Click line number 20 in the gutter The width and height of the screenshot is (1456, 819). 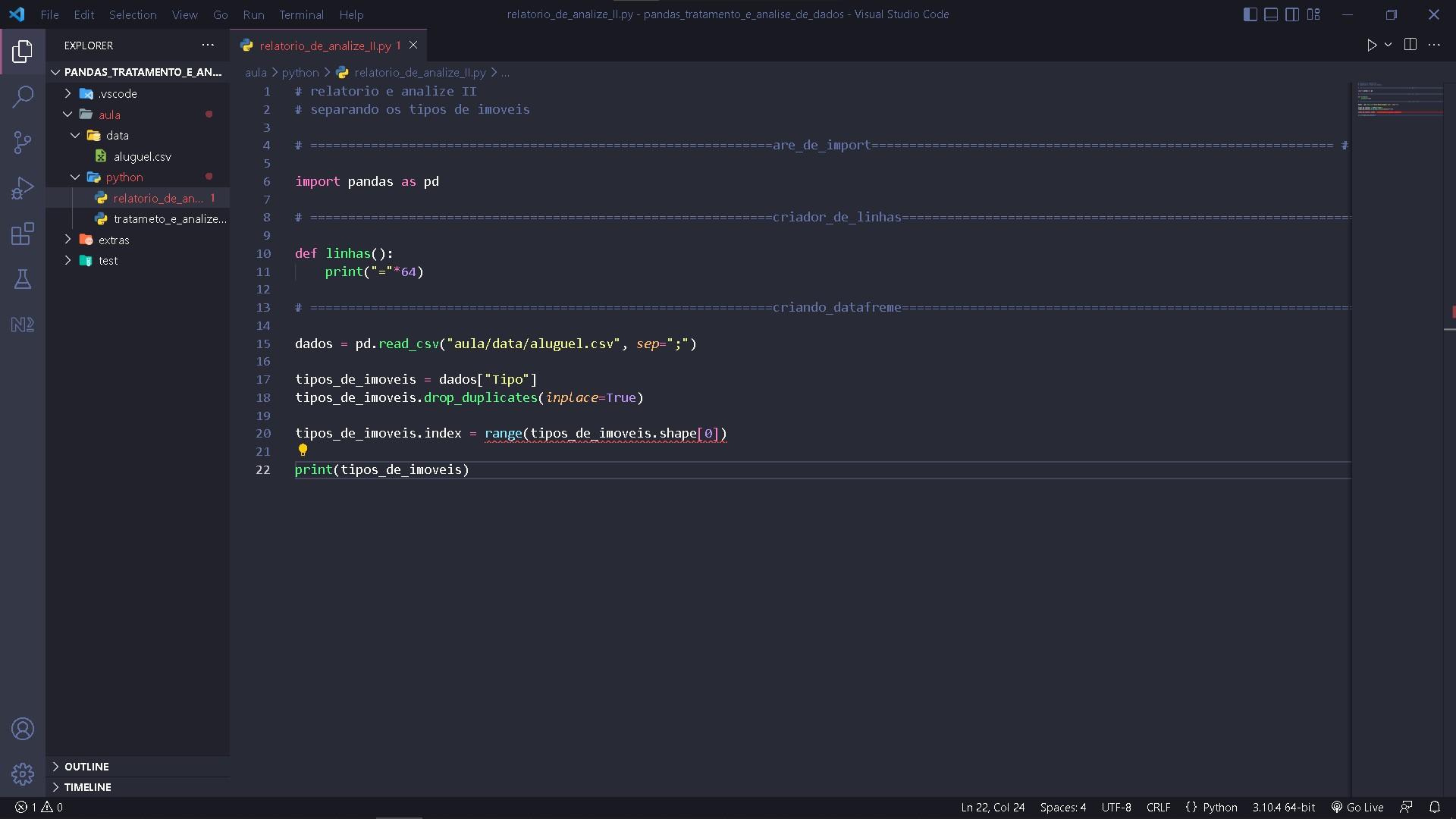[x=263, y=433]
